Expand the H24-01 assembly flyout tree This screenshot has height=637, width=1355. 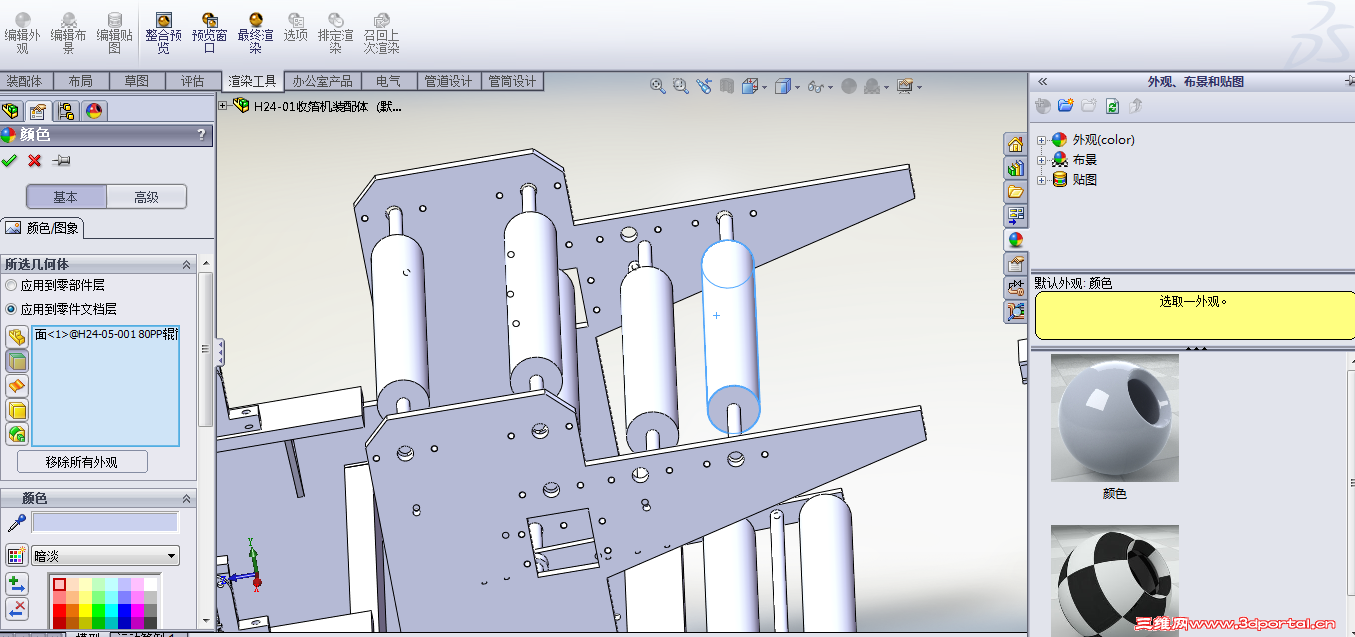tap(223, 105)
